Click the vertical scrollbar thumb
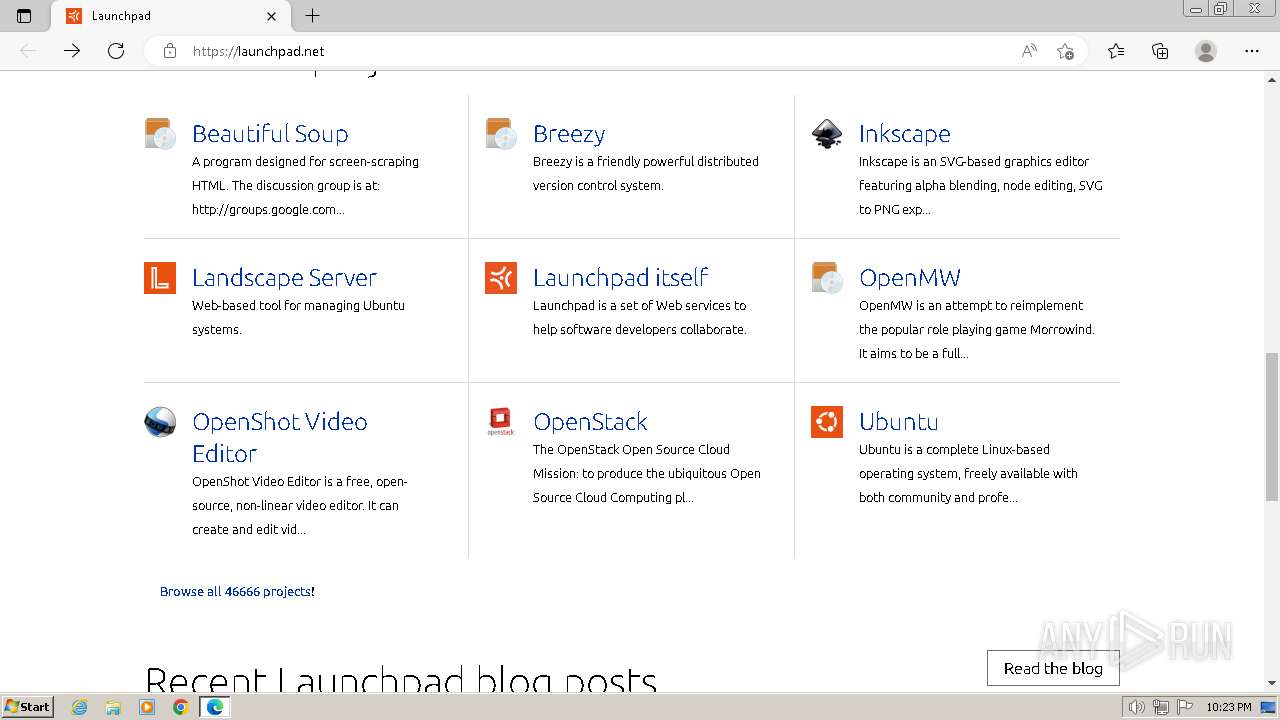The image size is (1280, 720). tap(1272, 426)
